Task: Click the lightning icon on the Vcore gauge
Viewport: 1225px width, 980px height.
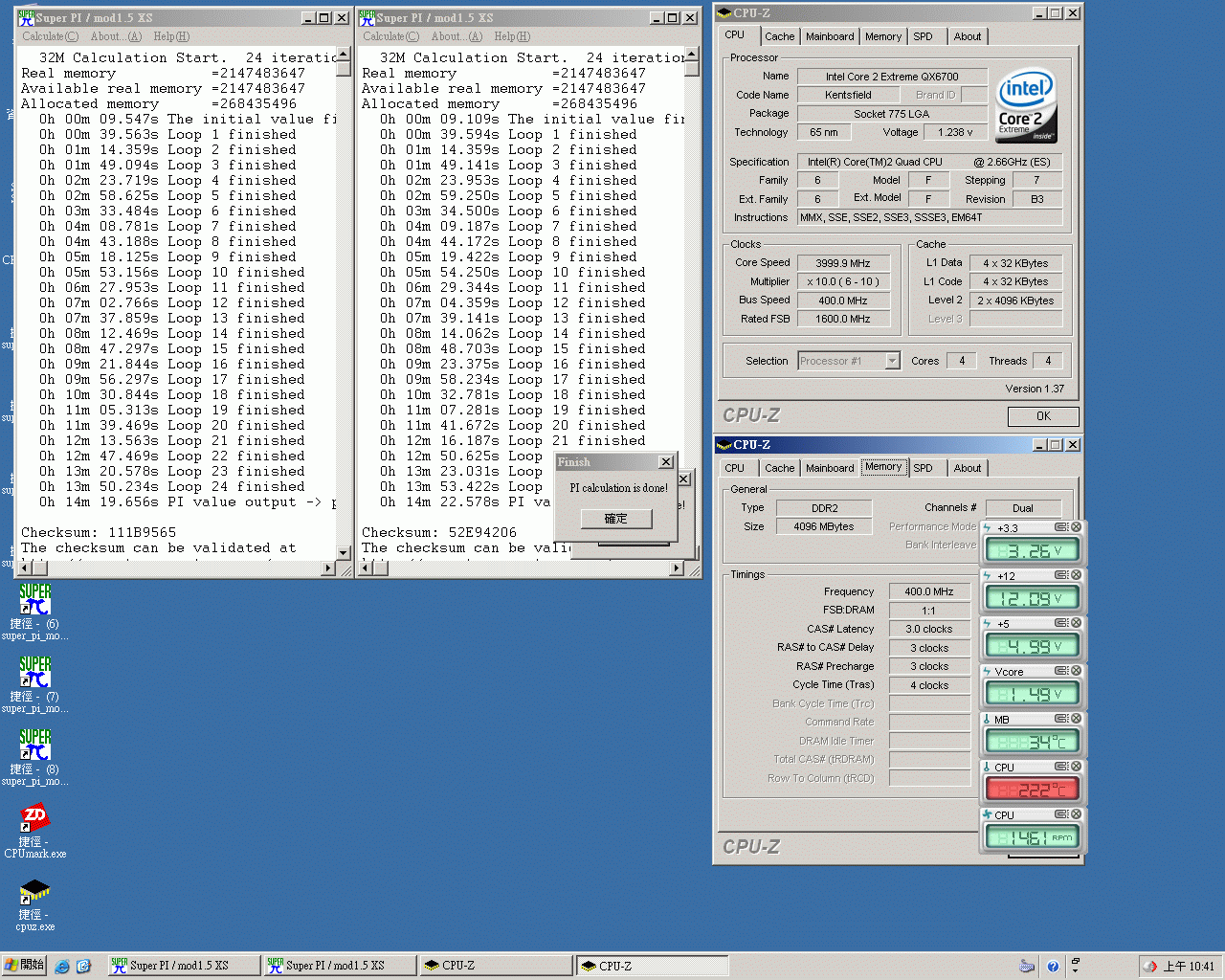Action: click(x=988, y=671)
